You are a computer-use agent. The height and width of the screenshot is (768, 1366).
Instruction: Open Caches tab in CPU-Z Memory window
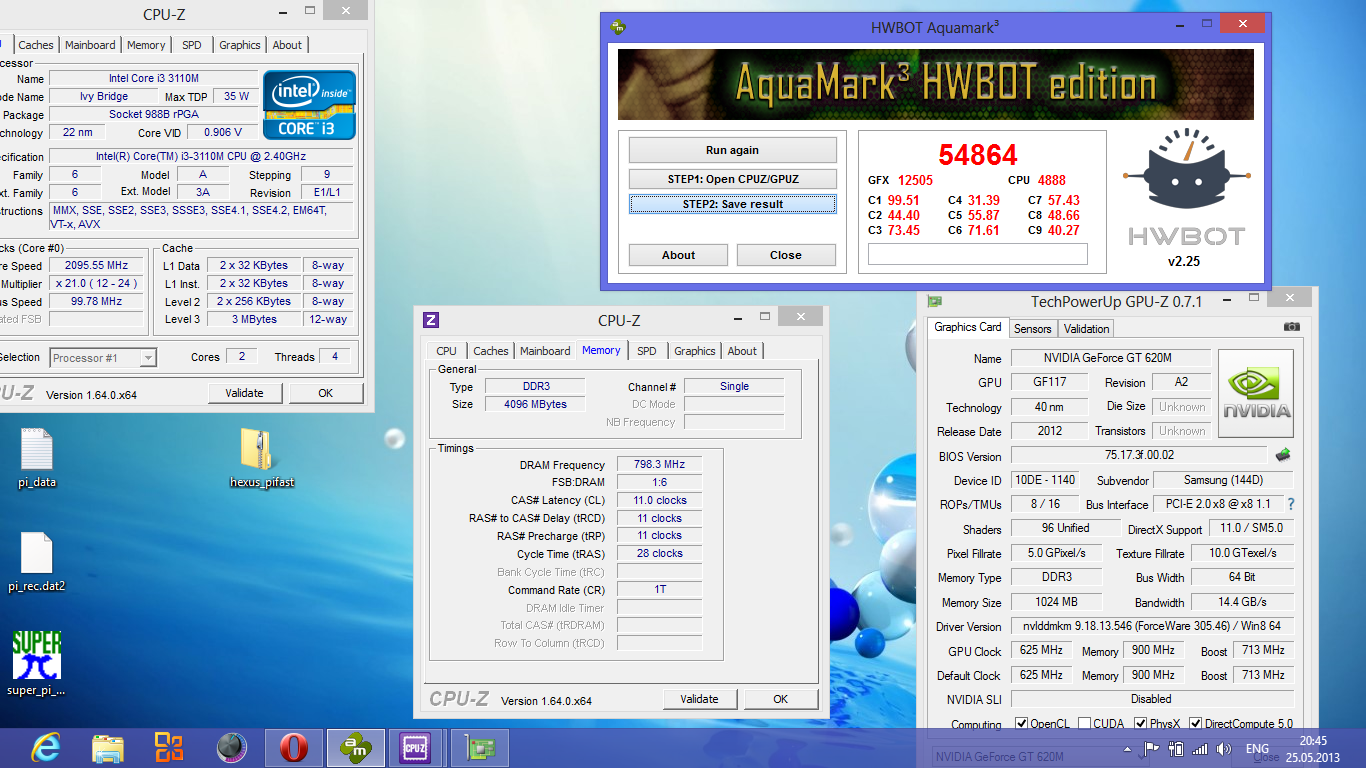490,351
